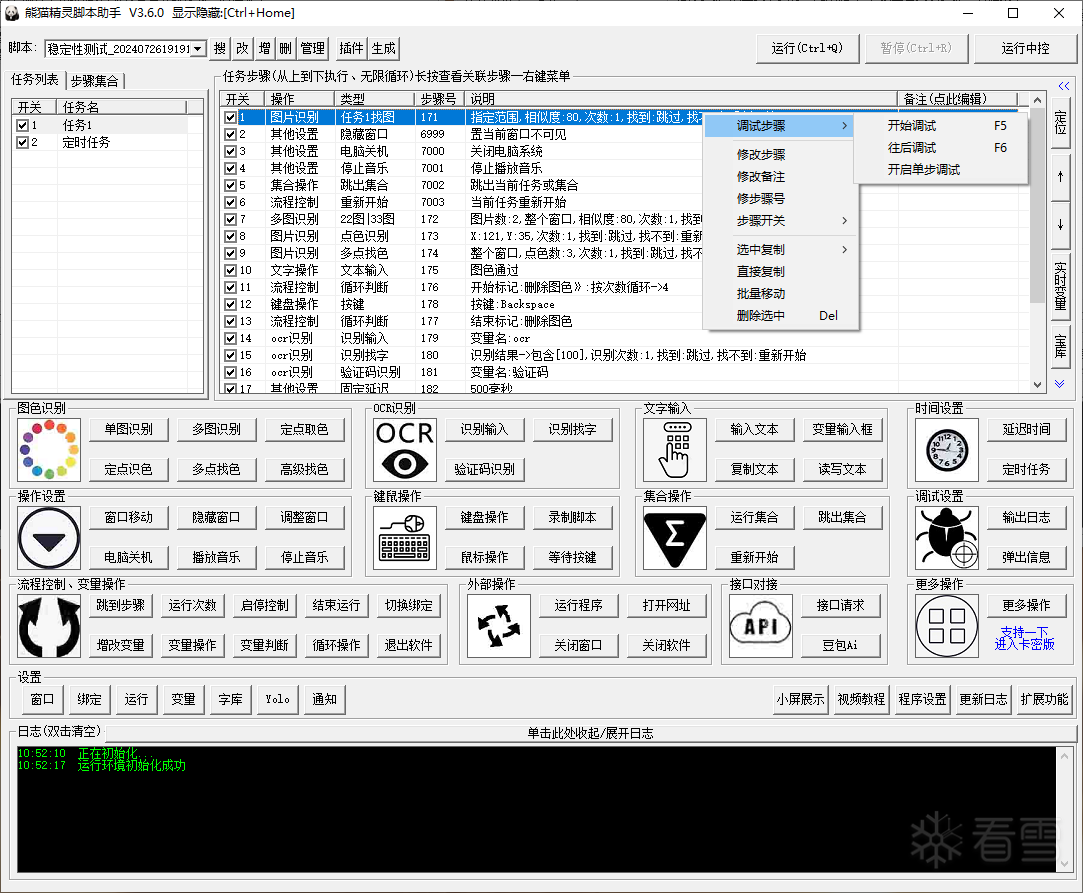Click the keyboard and mouse icon

coord(405,538)
